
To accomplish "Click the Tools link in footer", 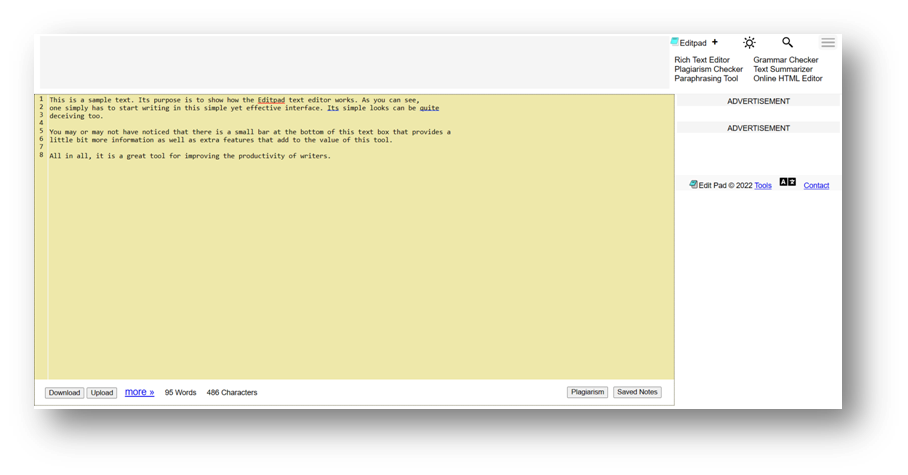I will pyautogui.click(x=763, y=185).
